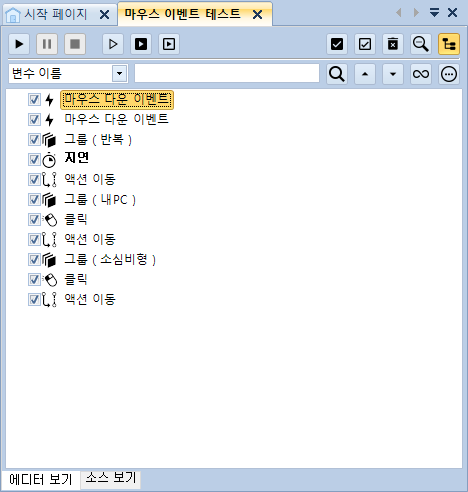Select the 클릭 item below 그룹 ( 소심비형 )

click(76, 279)
